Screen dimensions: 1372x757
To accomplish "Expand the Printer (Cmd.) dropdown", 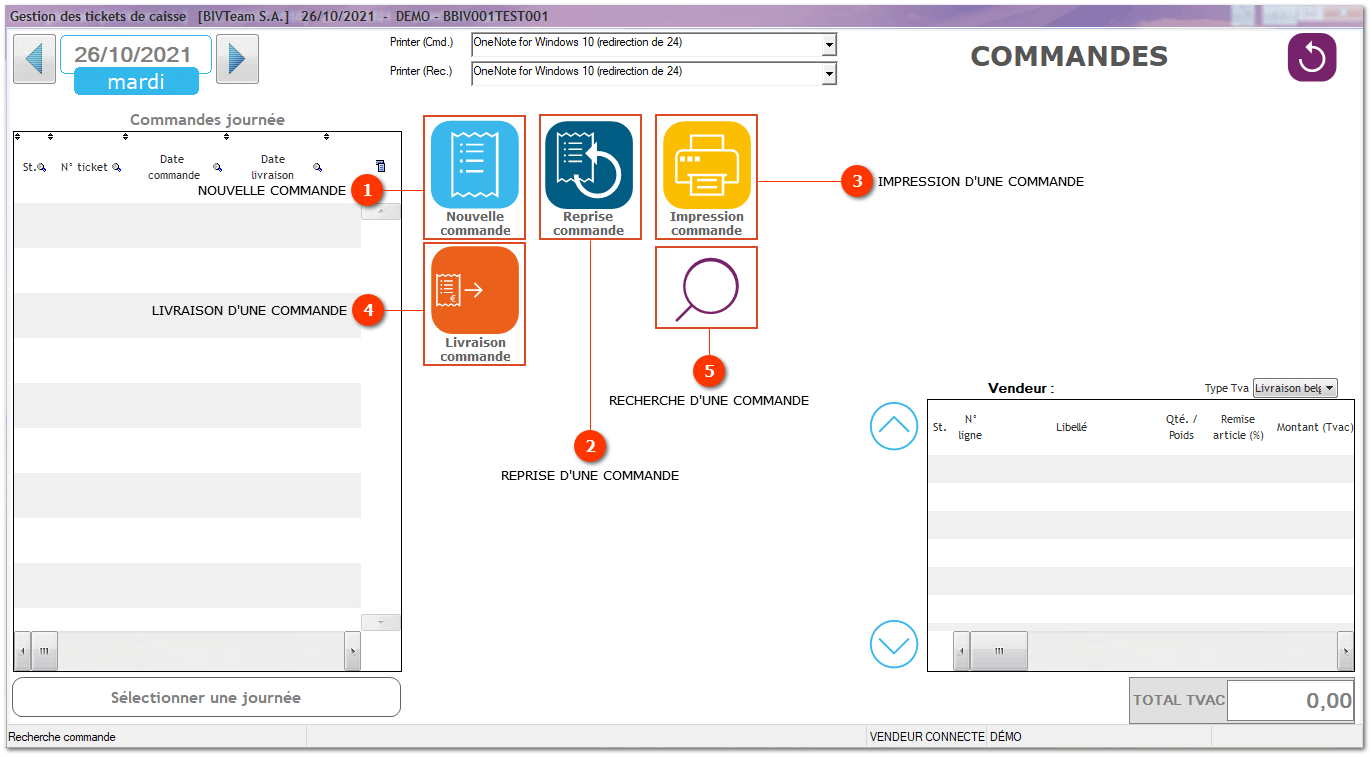I will 828,45.
